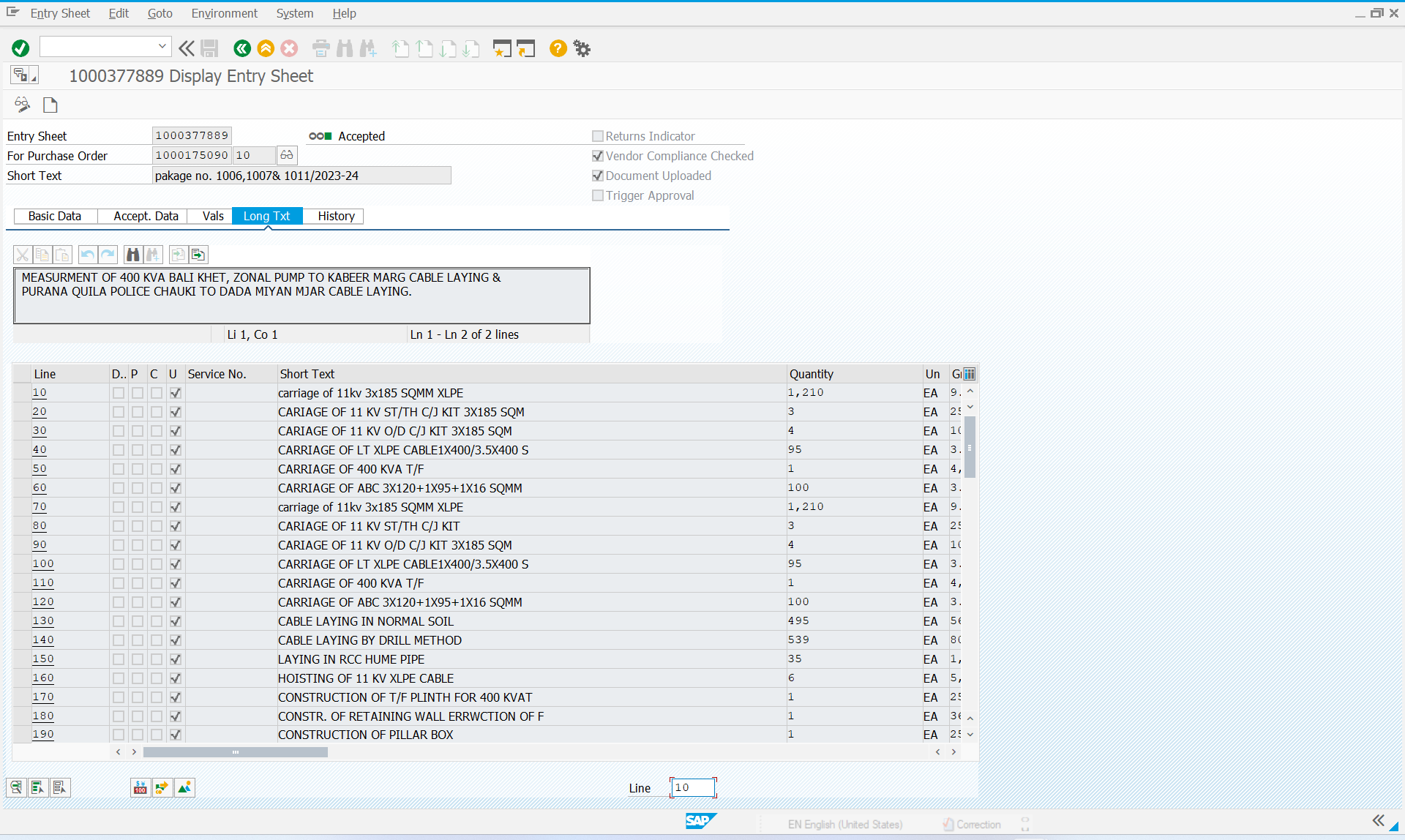1405x840 pixels.
Task: Open Help via yellow question icon
Action: point(558,48)
